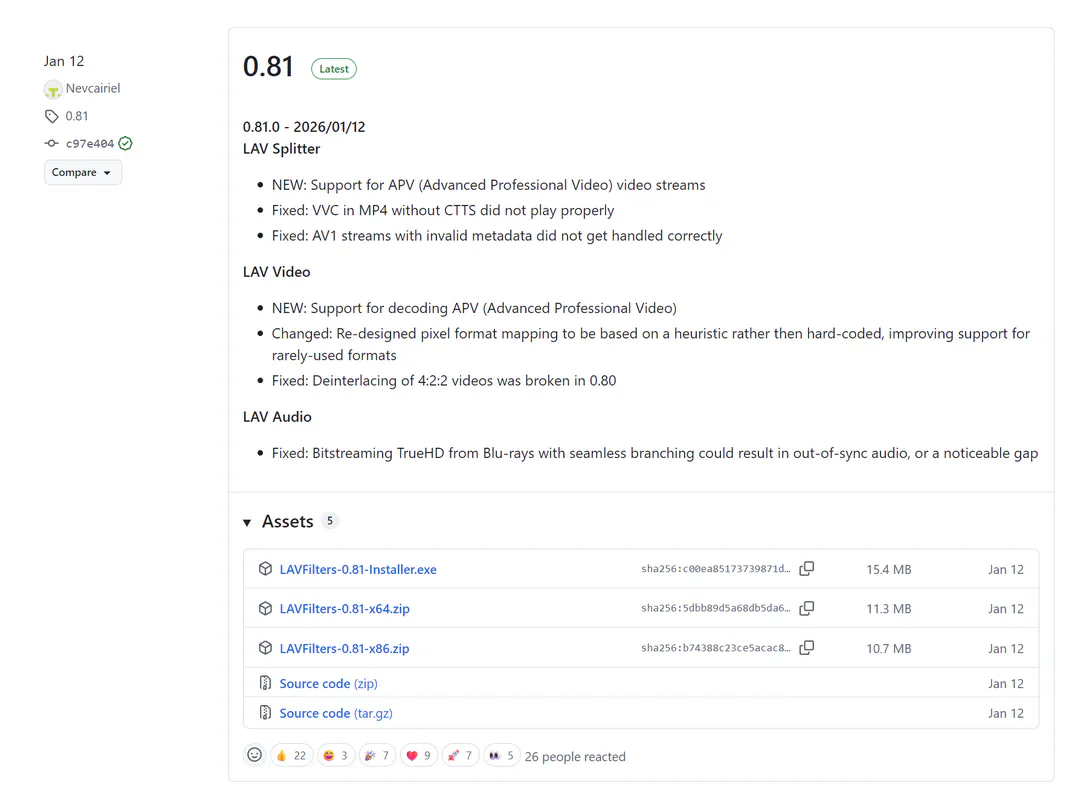Toggle the party popper reaction with 7
The width and height of the screenshot is (1080, 794).
click(376, 756)
